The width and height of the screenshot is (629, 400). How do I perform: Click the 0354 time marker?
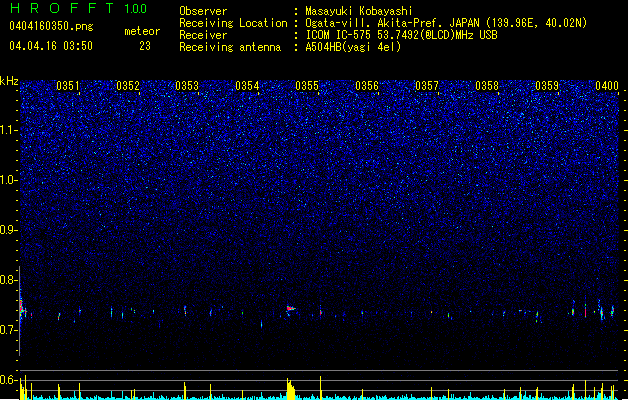pyautogui.click(x=247, y=86)
